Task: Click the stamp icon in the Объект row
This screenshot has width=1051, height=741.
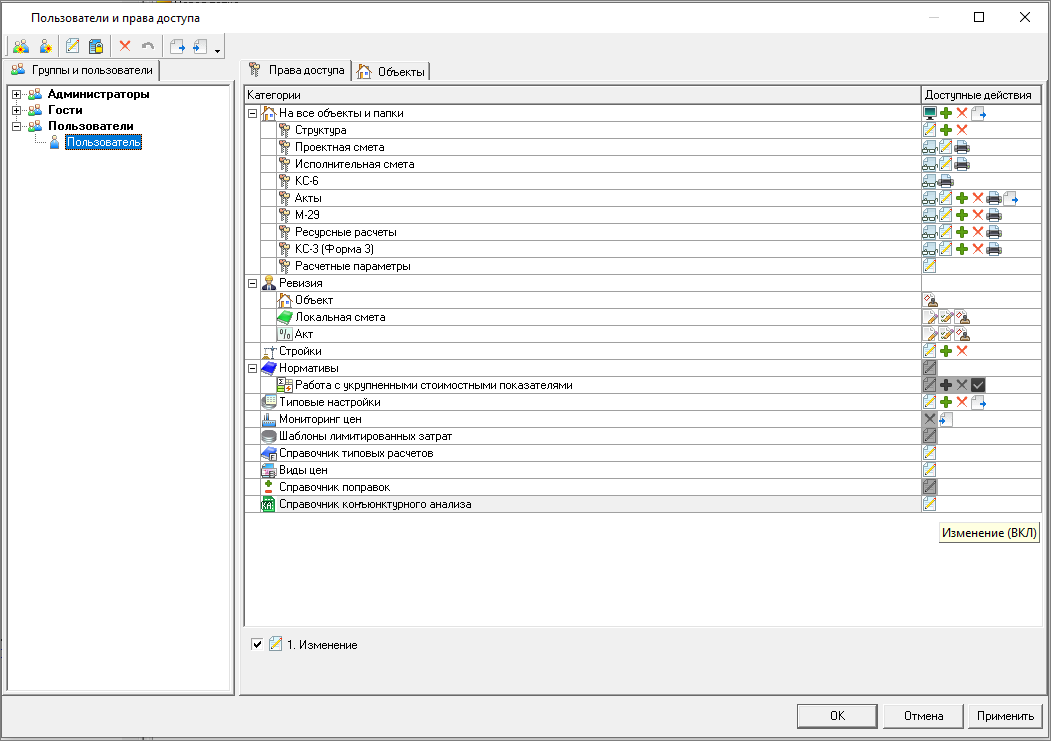Action: 930,300
